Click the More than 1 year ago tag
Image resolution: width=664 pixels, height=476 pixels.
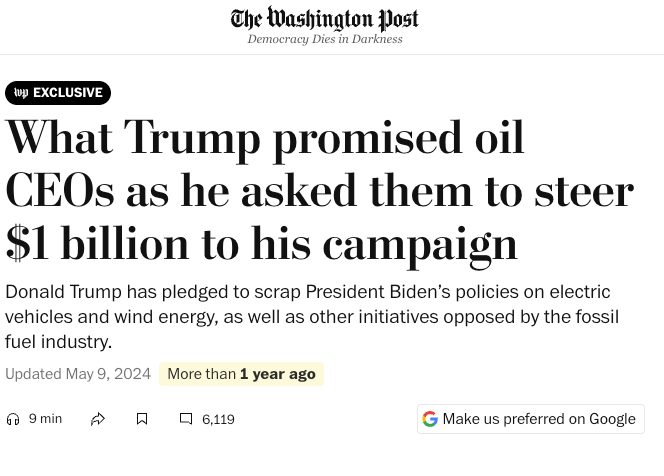(241, 374)
